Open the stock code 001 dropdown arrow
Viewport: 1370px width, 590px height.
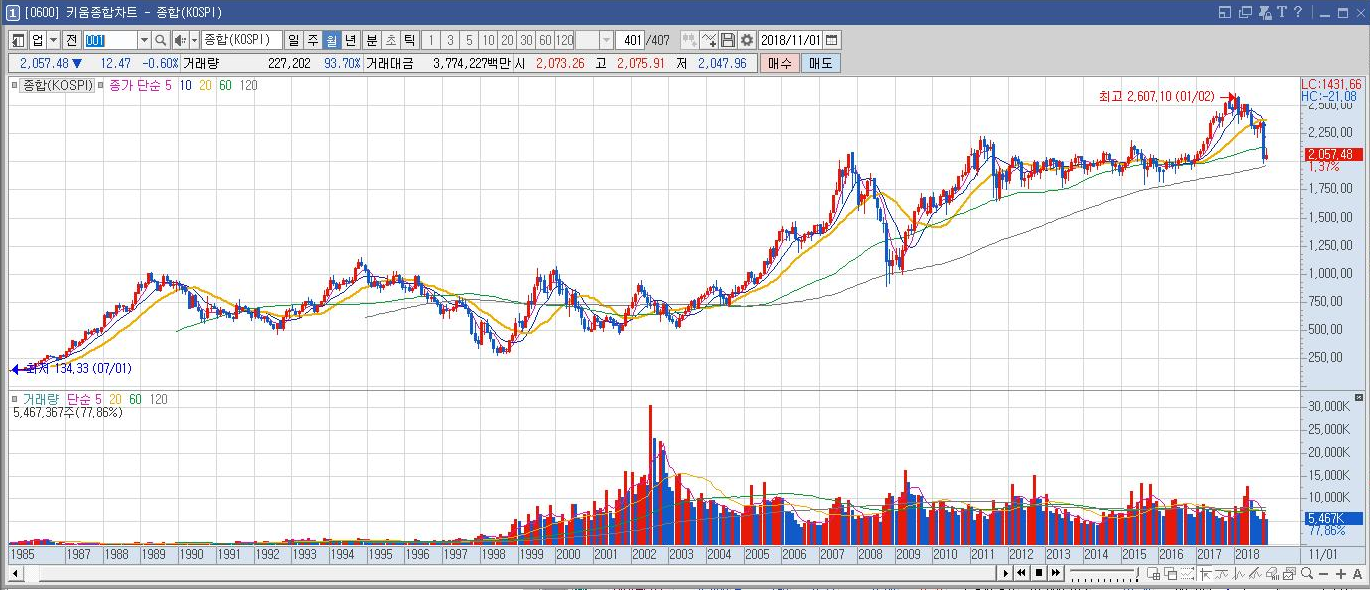click(143, 40)
